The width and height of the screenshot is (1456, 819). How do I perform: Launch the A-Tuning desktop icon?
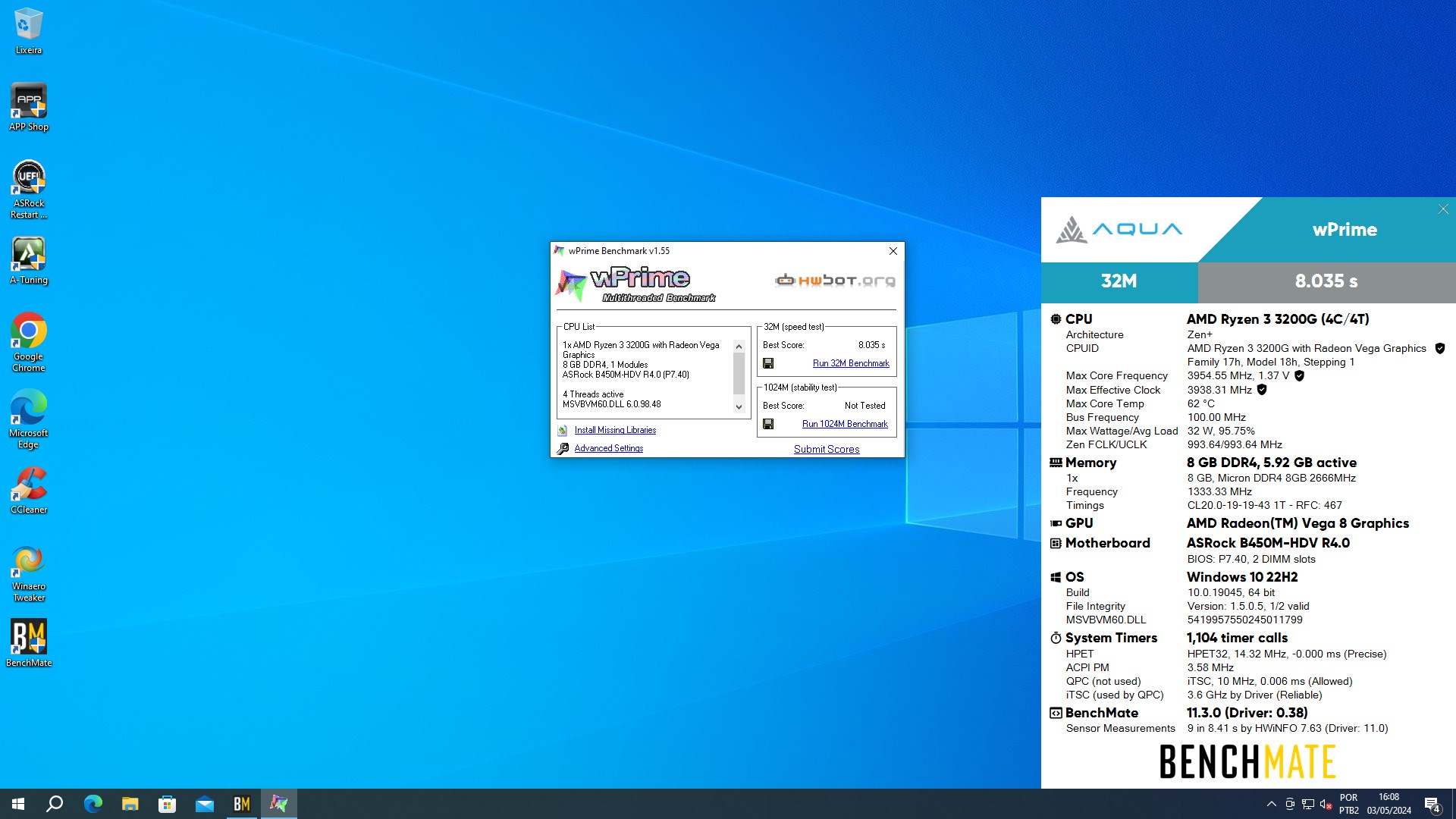click(29, 261)
